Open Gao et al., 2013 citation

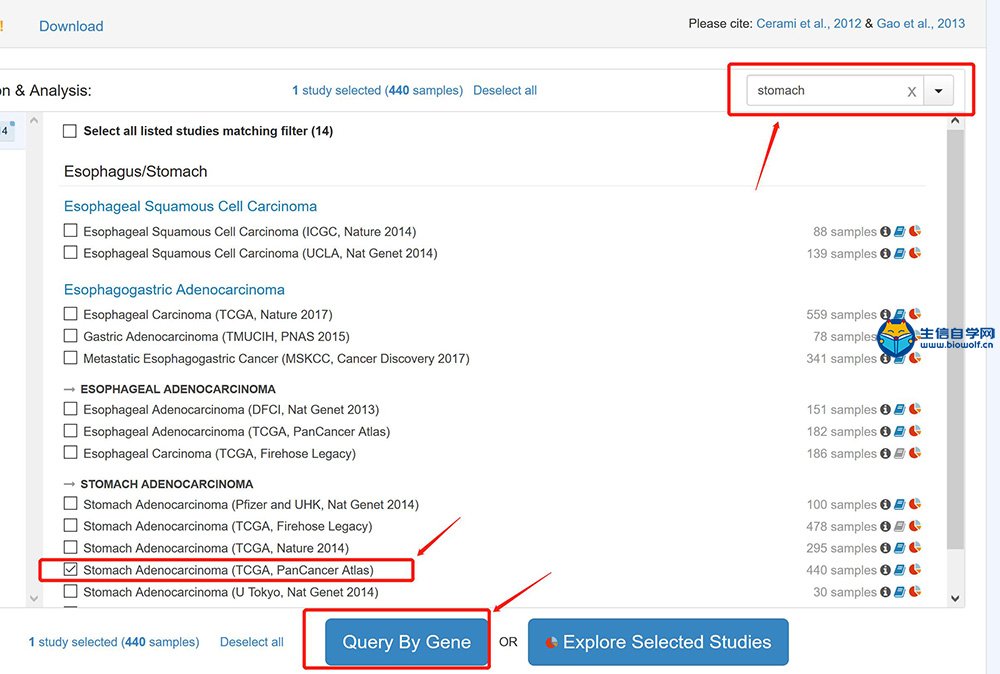[x=920, y=24]
